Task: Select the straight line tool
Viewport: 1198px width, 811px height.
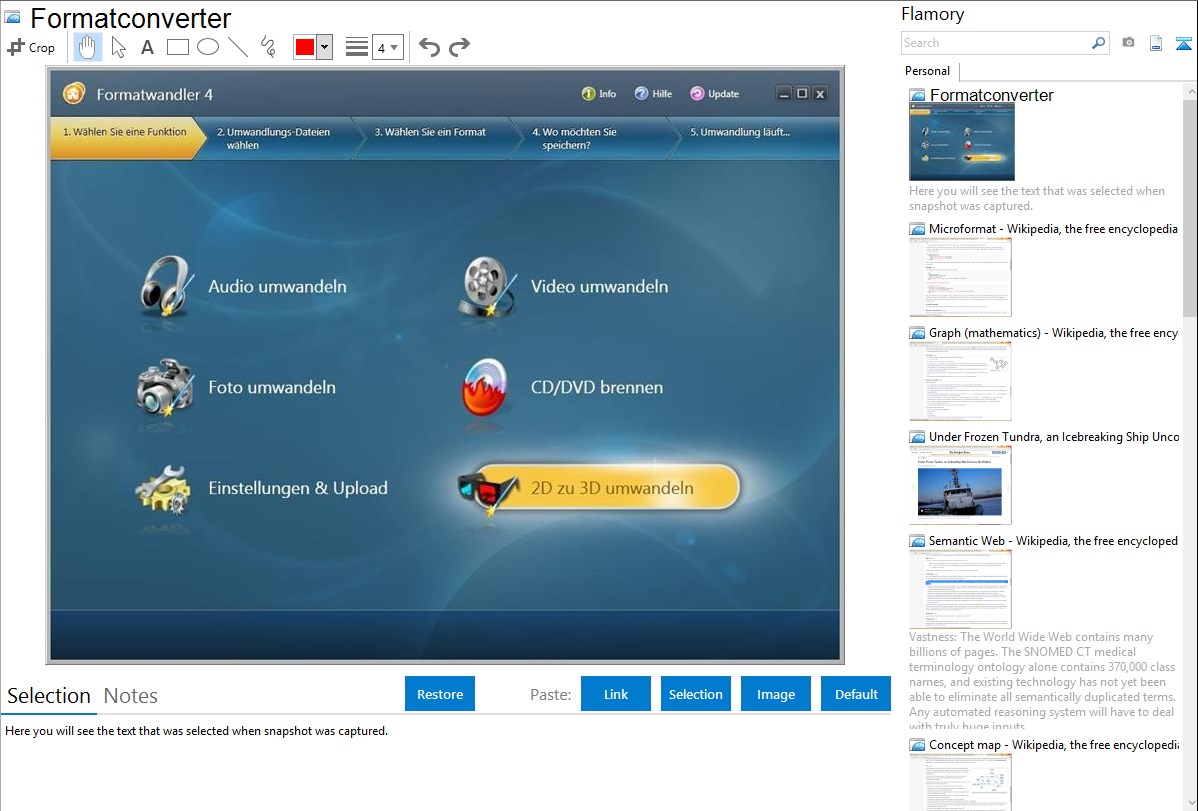Action: pyautogui.click(x=238, y=47)
